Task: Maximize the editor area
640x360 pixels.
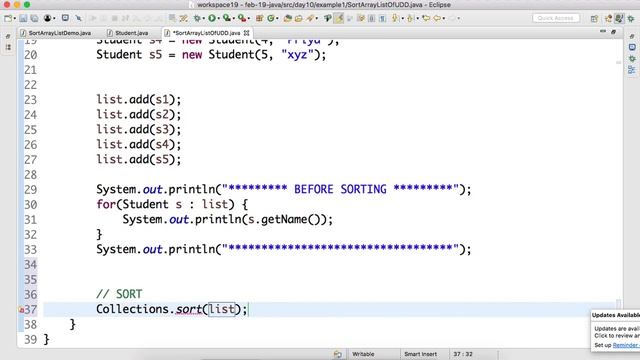Action: tap(613, 31)
